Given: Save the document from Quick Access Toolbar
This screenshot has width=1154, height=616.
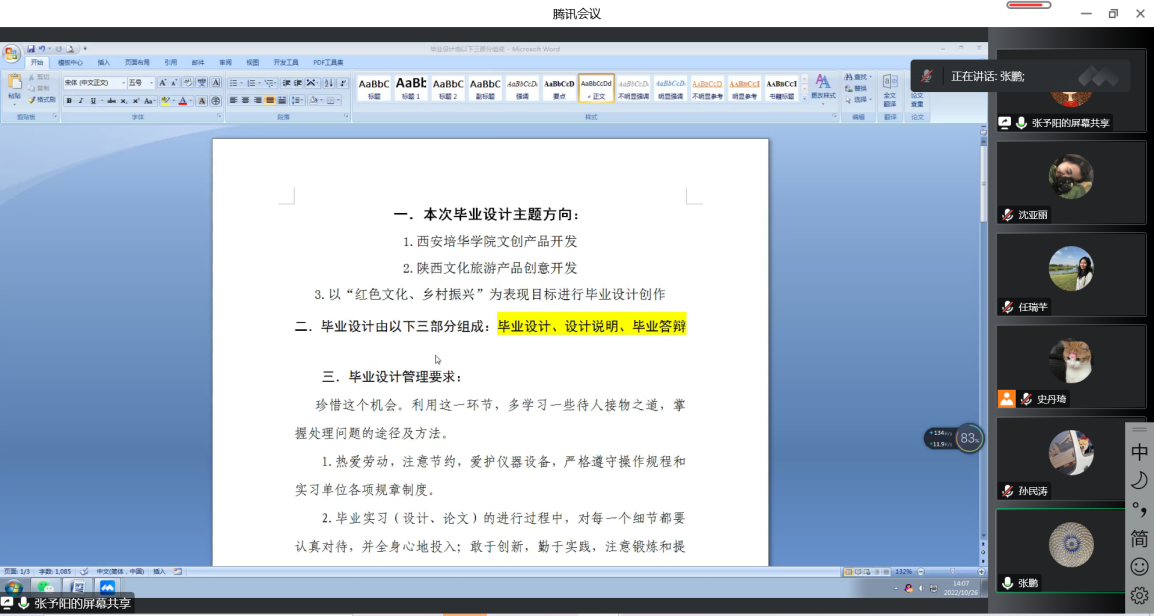Looking at the screenshot, I should (32, 48).
